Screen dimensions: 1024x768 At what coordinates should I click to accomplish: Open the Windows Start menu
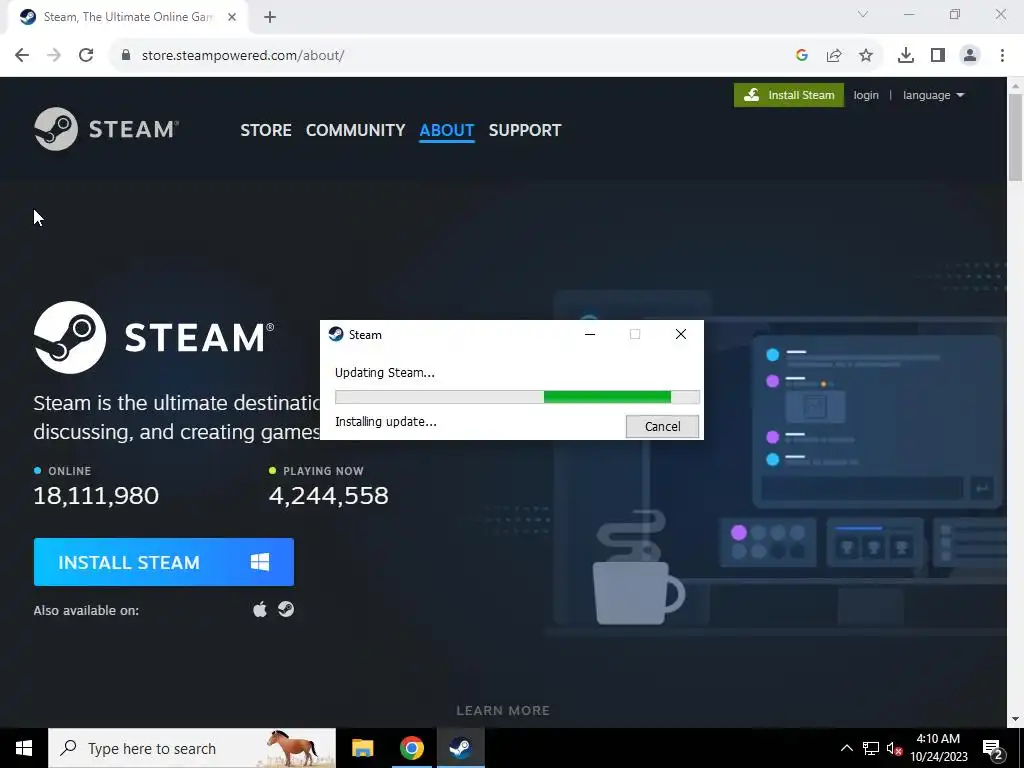click(24, 748)
